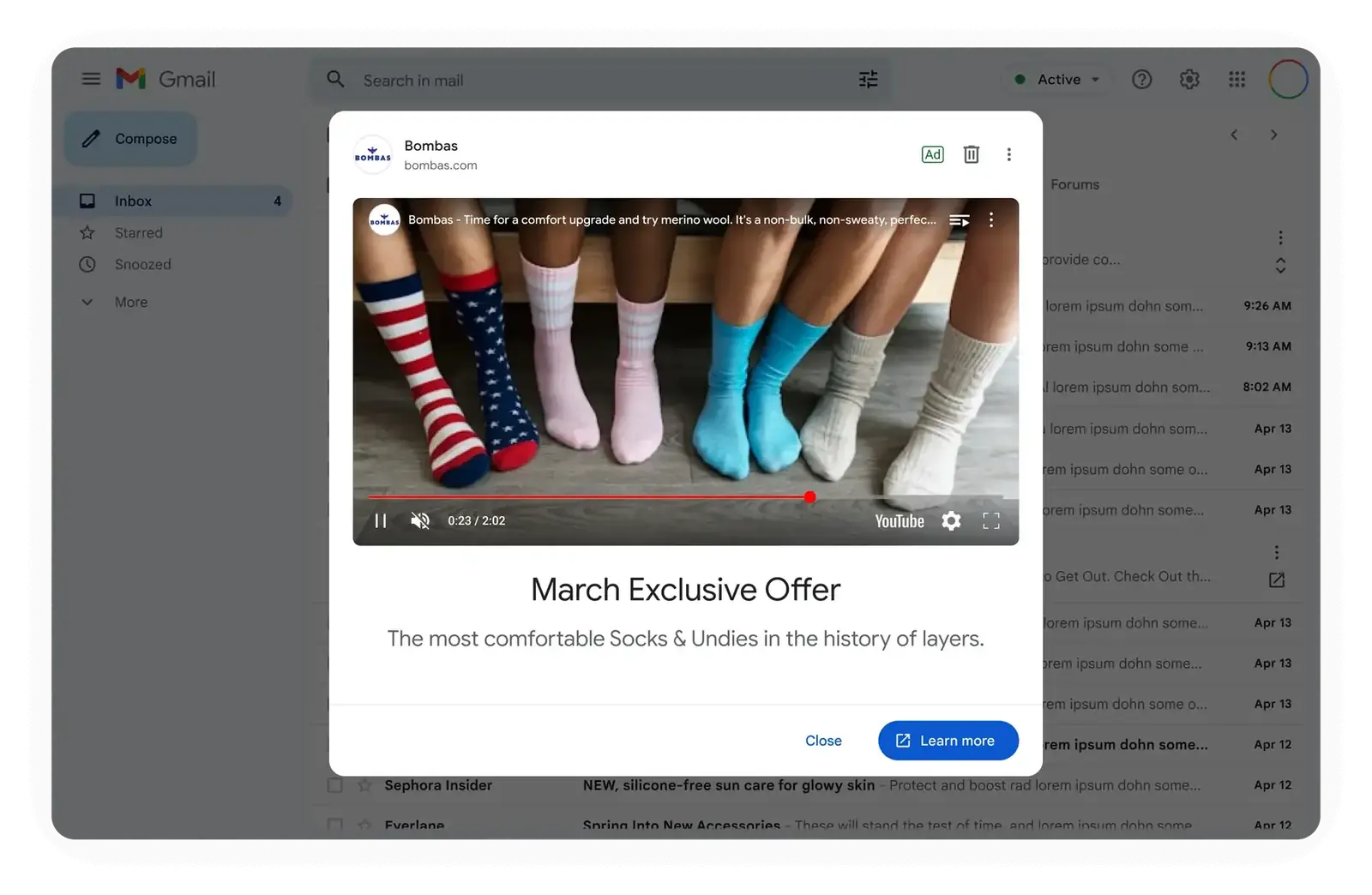Click the Learn more button
Screen dimensions: 1372x895
pyautogui.click(x=948, y=741)
